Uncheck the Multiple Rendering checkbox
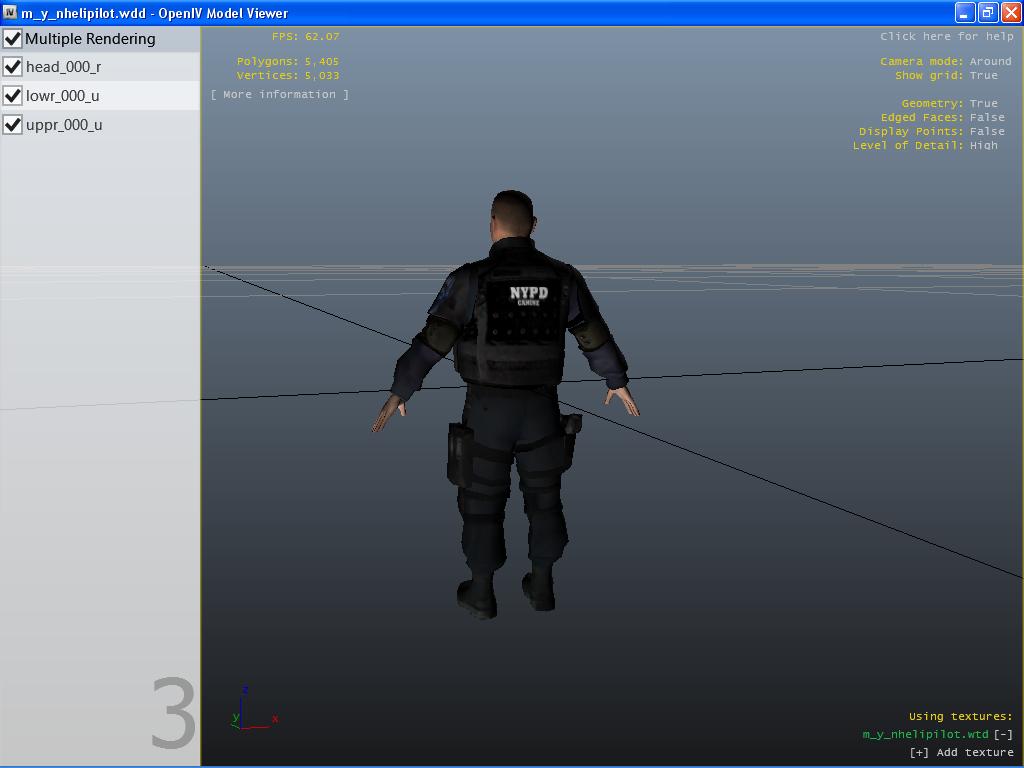This screenshot has width=1024, height=768. click(13, 39)
